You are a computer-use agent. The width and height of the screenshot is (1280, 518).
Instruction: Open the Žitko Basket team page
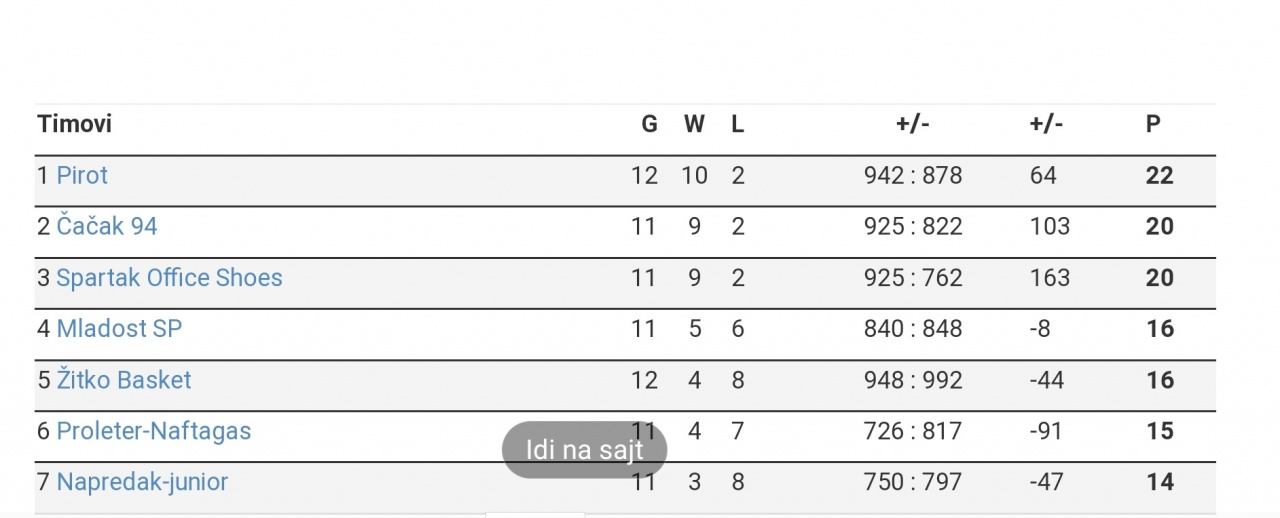pyautogui.click(x=124, y=380)
